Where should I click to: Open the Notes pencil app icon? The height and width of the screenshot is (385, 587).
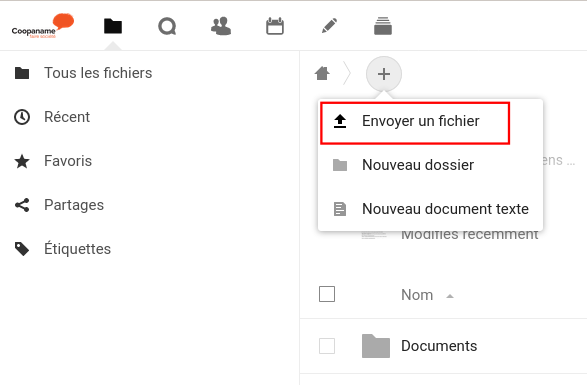coord(329,26)
